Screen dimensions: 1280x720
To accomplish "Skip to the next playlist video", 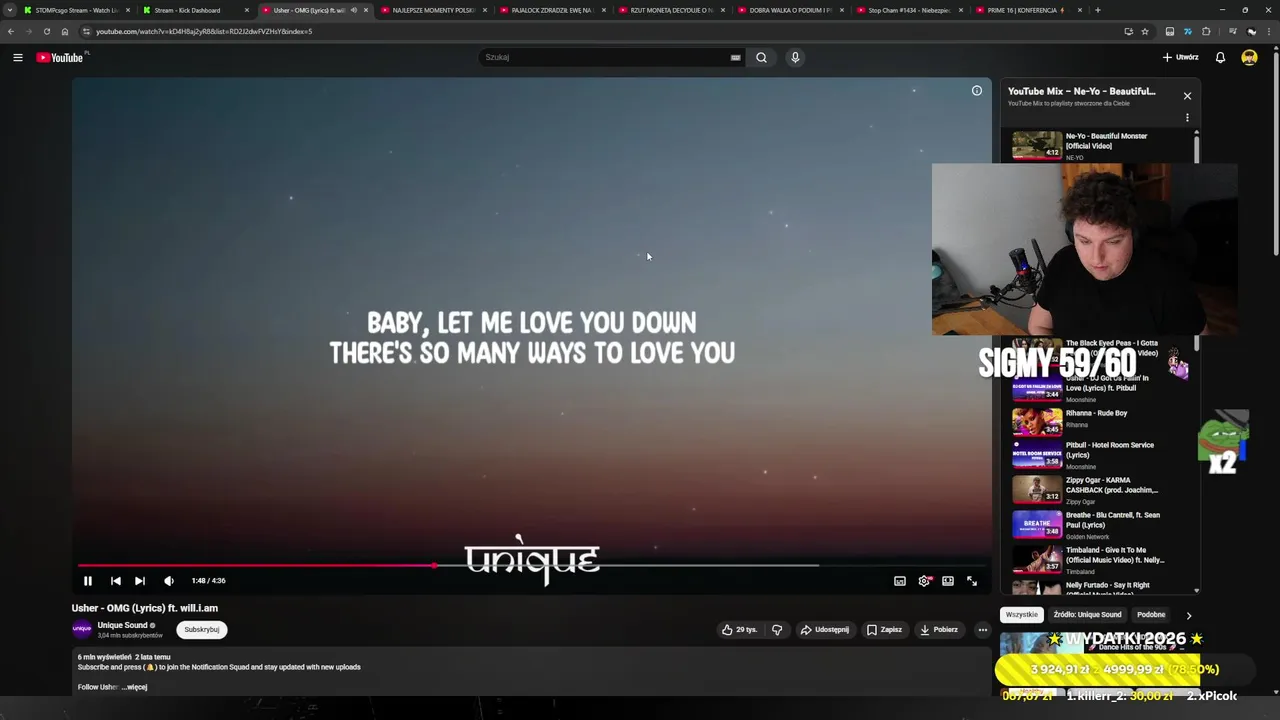I will [x=140, y=581].
